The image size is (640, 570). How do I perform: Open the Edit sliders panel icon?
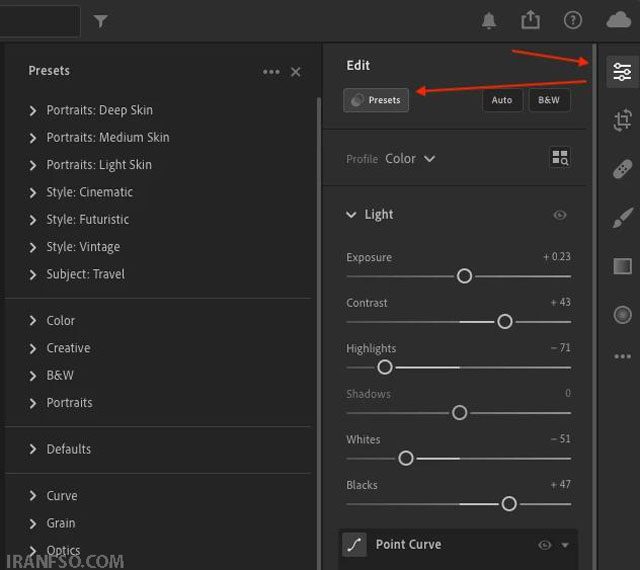[622, 72]
